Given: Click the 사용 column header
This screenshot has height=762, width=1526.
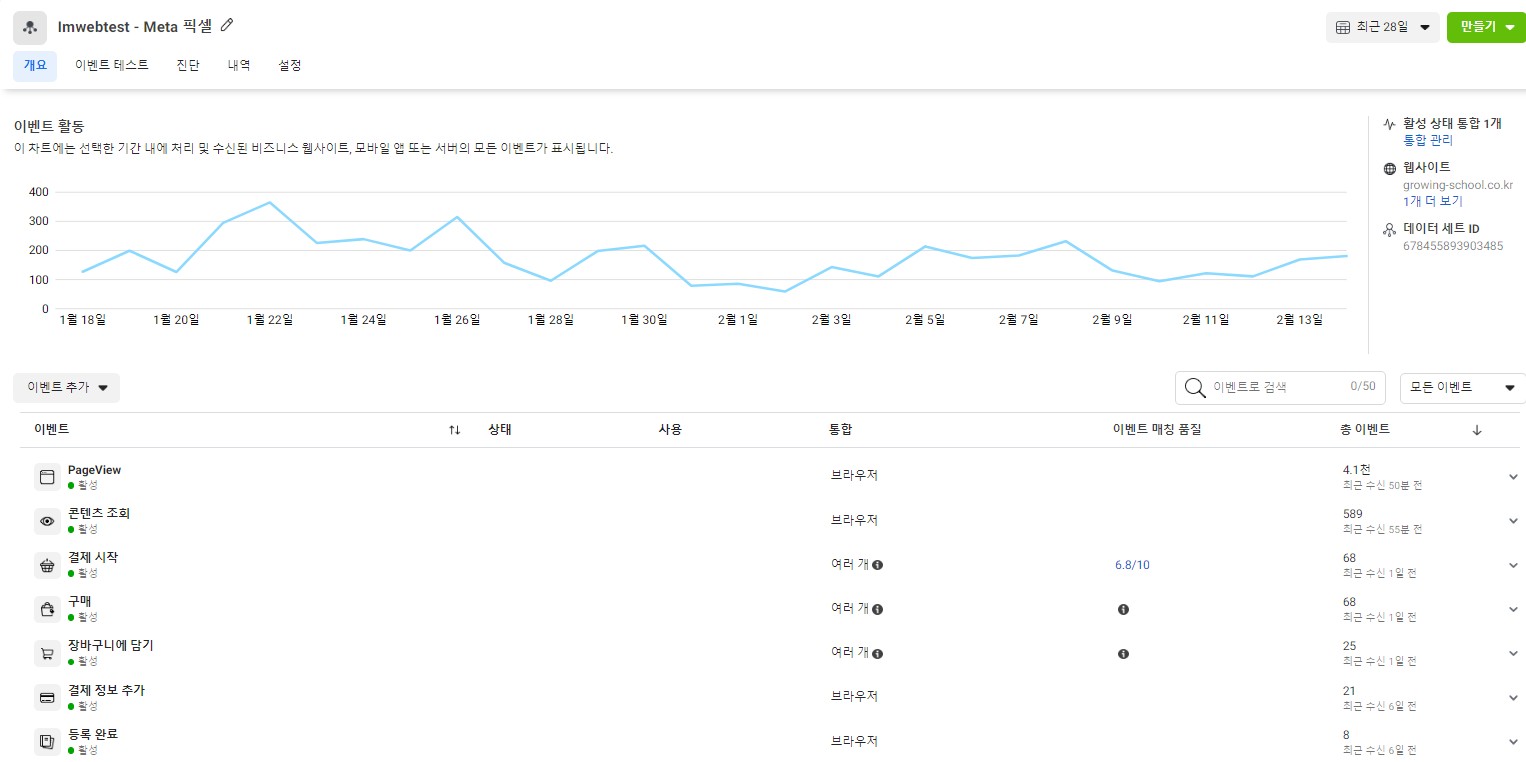Looking at the screenshot, I should pos(670,430).
